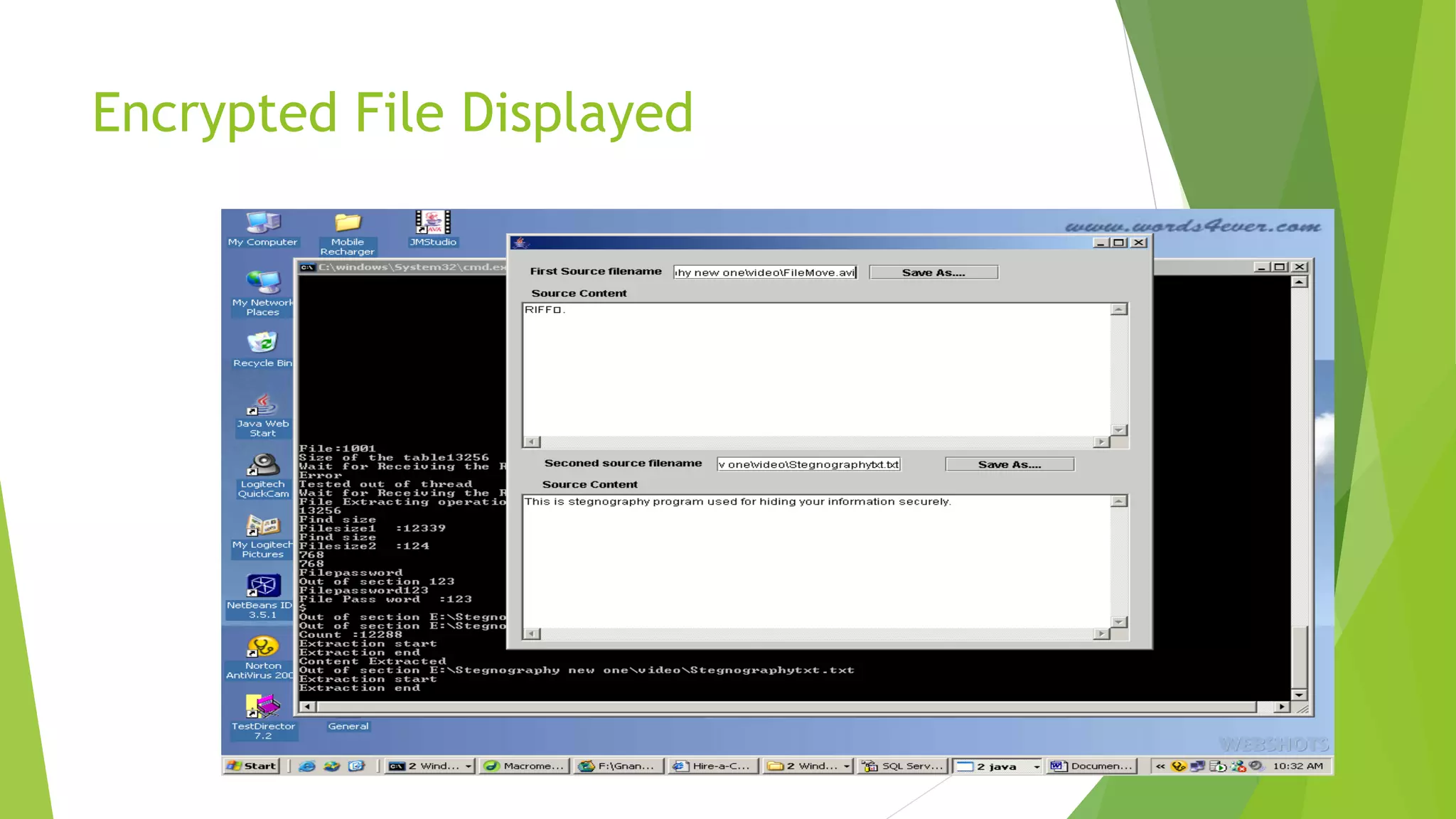
Task: Open the Mobile Recharger folder icon
Action: pyautogui.click(x=348, y=233)
